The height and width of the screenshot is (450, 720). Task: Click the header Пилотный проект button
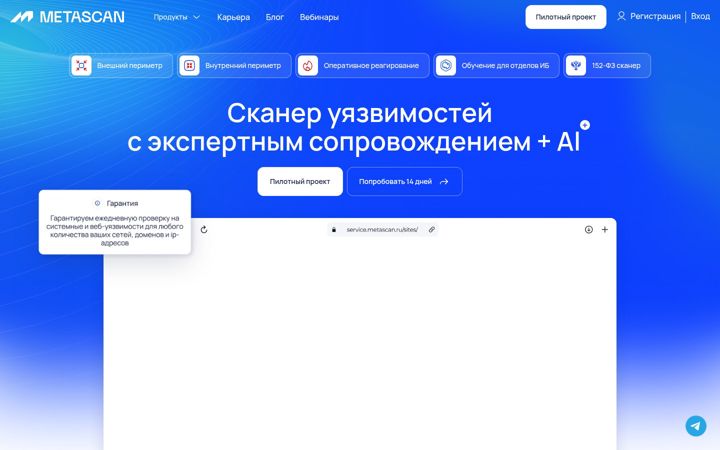point(566,17)
